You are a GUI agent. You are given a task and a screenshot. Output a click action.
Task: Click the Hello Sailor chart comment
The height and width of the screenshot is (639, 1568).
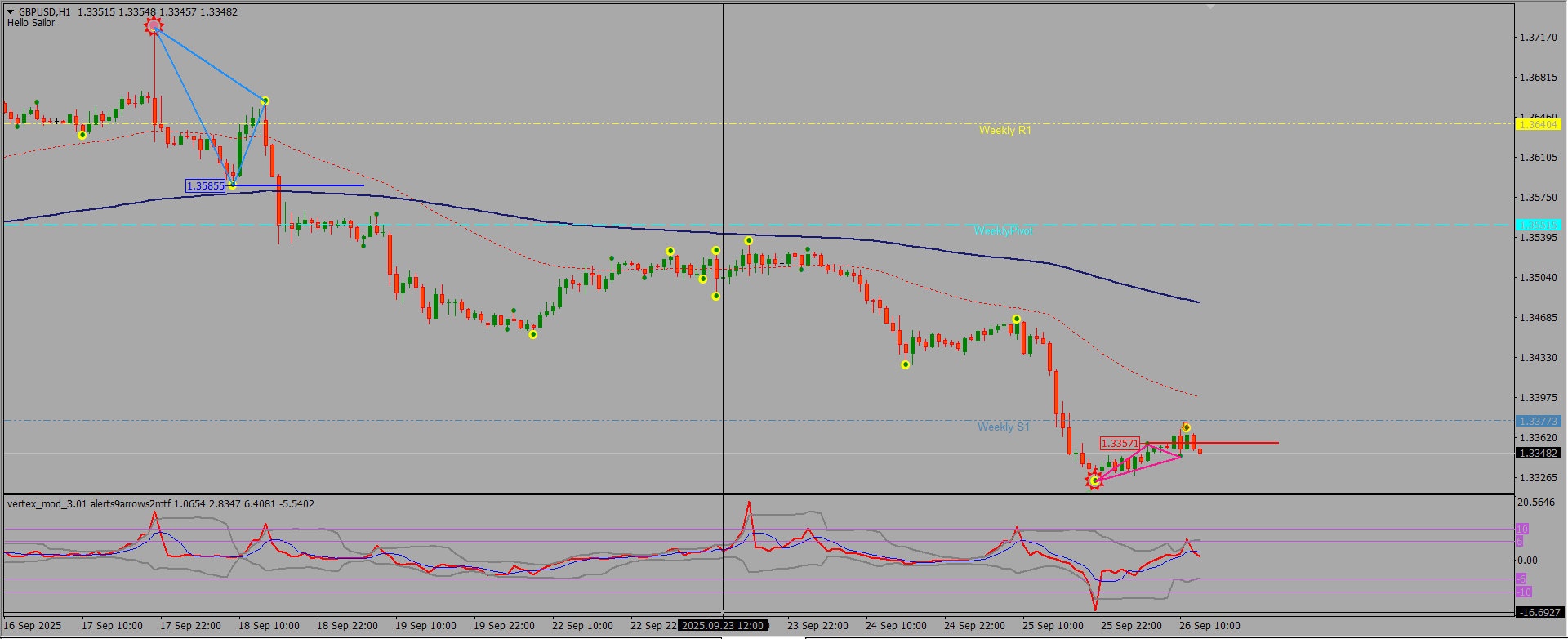(x=31, y=23)
